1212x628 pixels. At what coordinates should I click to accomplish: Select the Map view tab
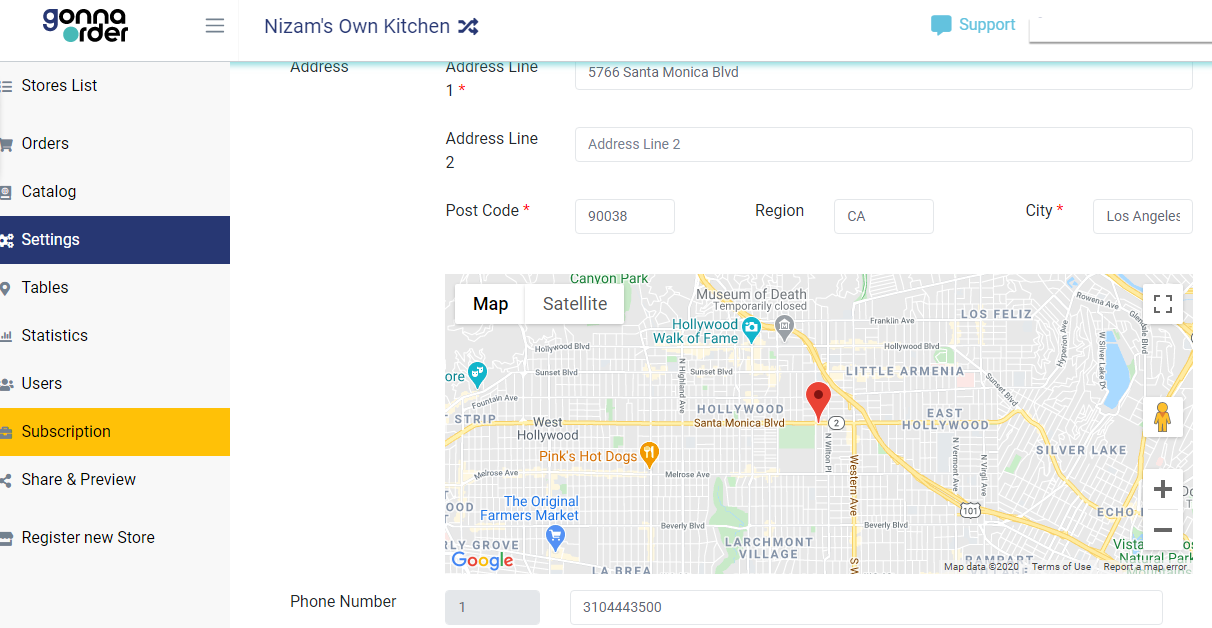pyautogui.click(x=490, y=304)
